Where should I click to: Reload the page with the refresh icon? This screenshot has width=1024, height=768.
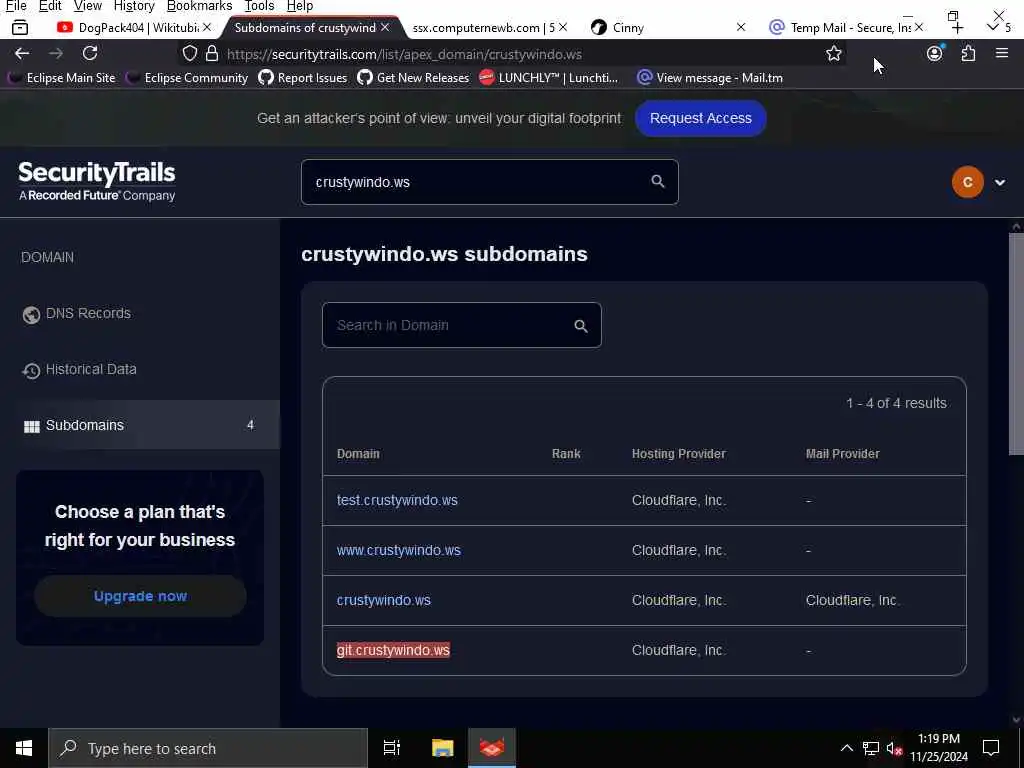point(90,54)
